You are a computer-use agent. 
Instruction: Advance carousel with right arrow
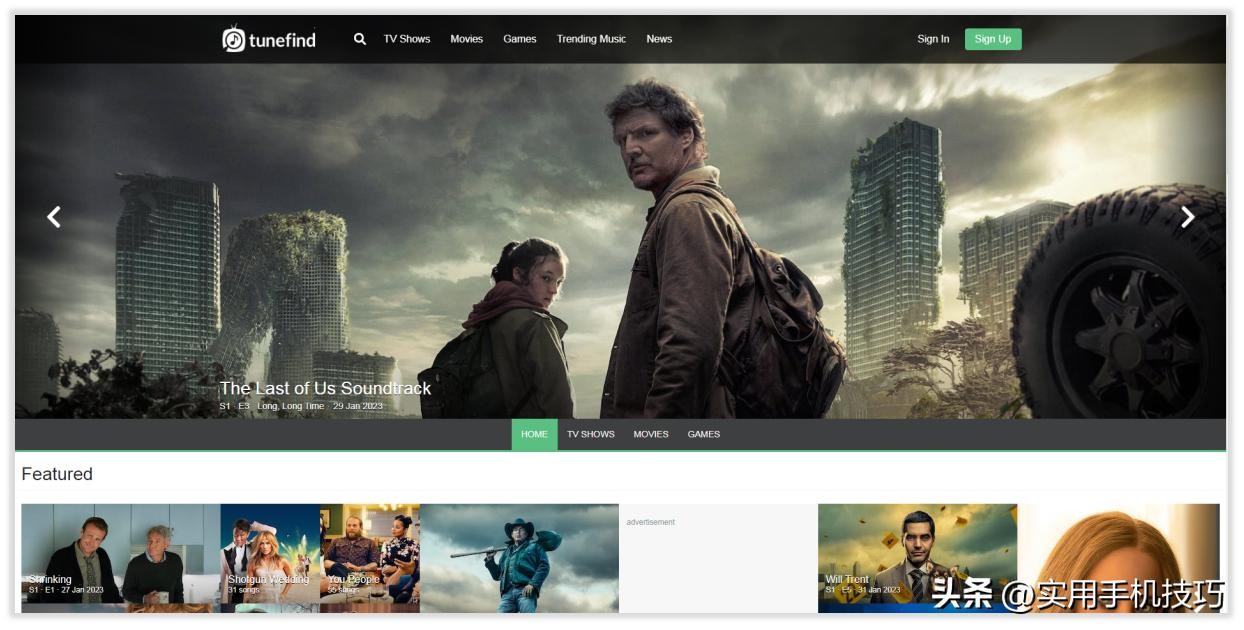point(1187,217)
